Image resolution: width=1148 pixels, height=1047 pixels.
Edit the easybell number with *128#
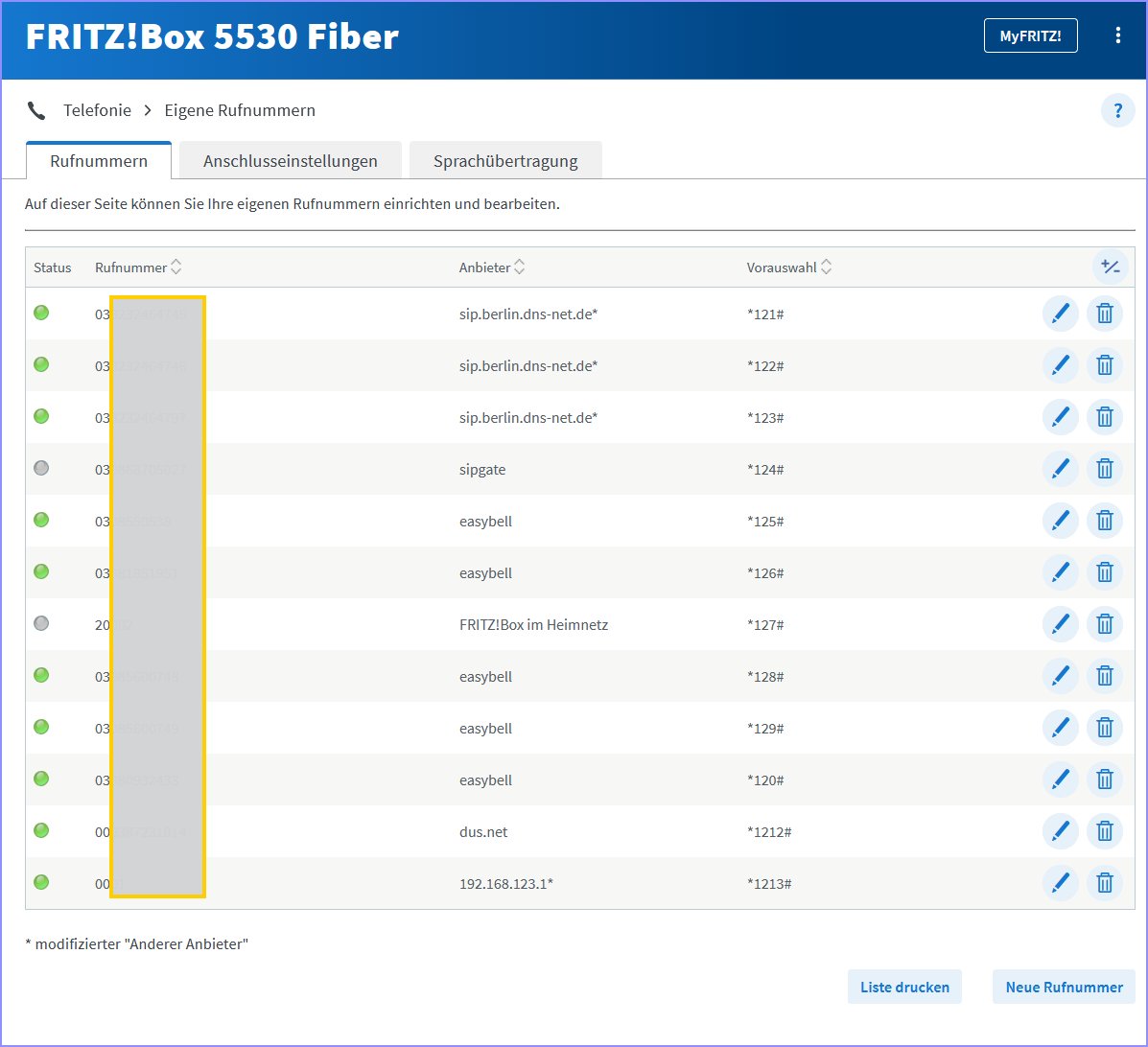[x=1060, y=676]
